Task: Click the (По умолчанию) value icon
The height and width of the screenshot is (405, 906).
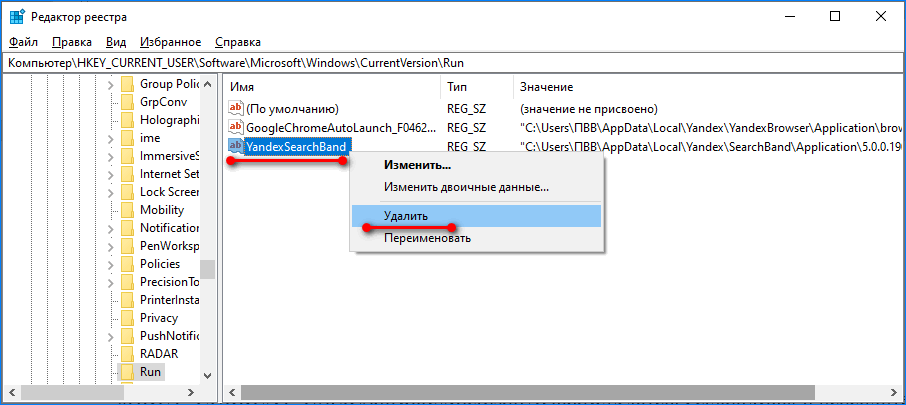Action: pyautogui.click(x=236, y=108)
